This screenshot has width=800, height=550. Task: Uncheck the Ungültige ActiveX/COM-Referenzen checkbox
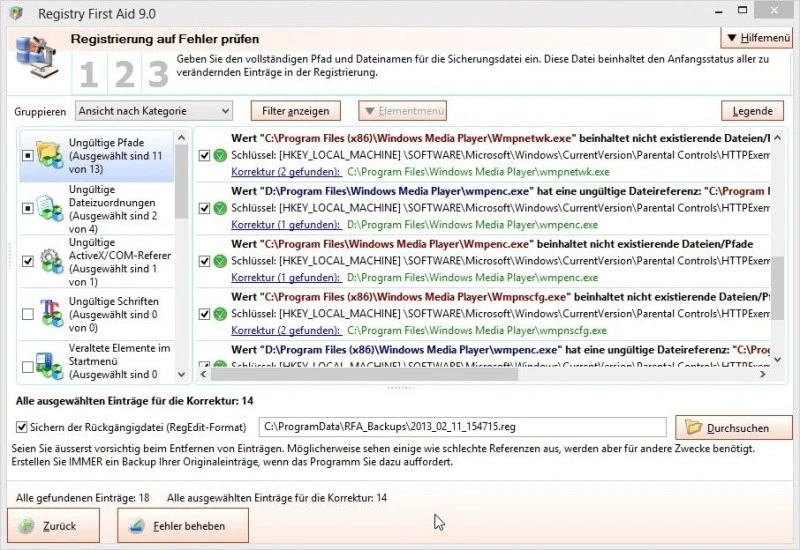28,261
